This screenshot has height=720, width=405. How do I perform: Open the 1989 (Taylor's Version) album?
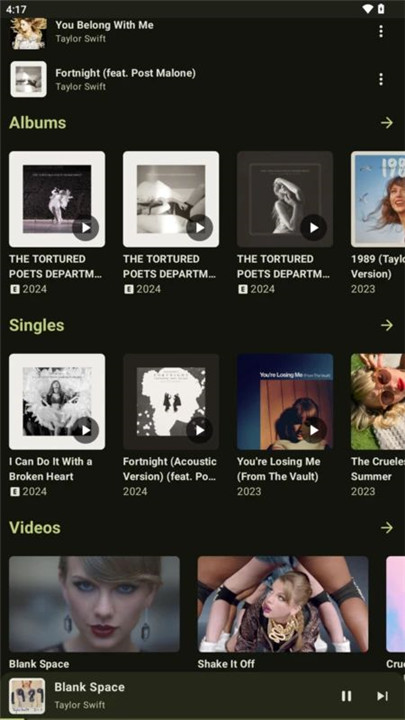click(x=378, y=199)
